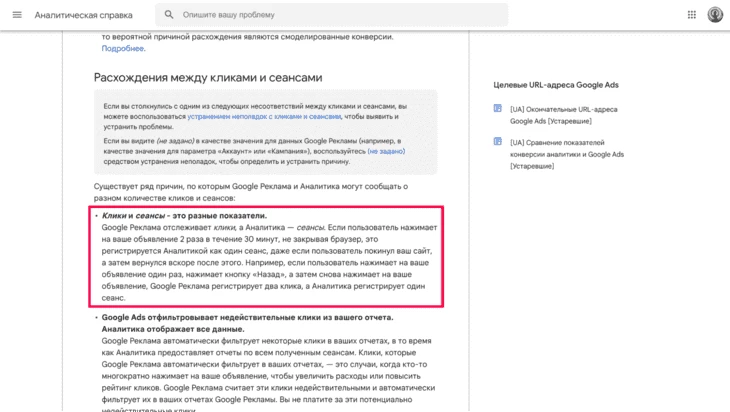Open the hamburger main menu
Viewport: 730px width, 412px height.
[17, 15]
